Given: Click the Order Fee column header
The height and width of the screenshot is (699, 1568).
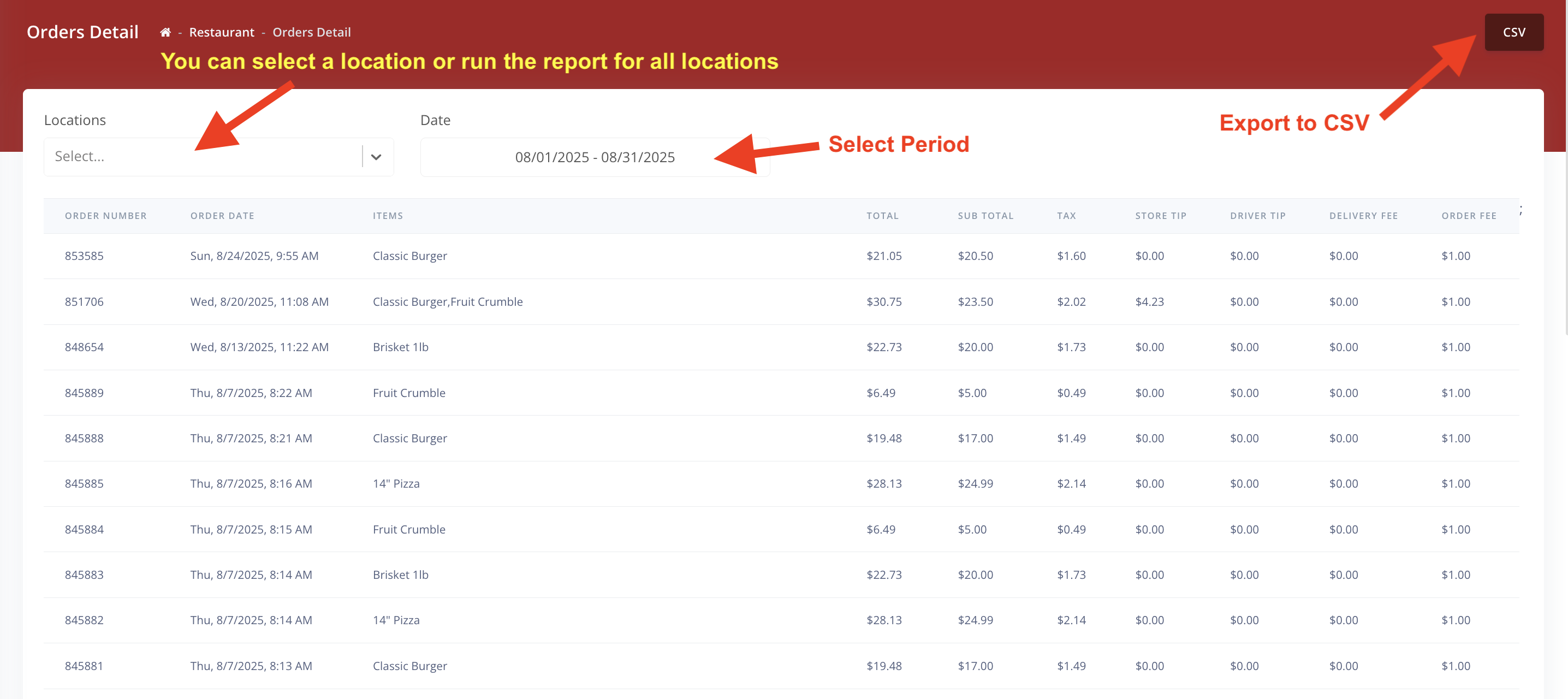Looking at the screenshot, I should coord(1468,216).
